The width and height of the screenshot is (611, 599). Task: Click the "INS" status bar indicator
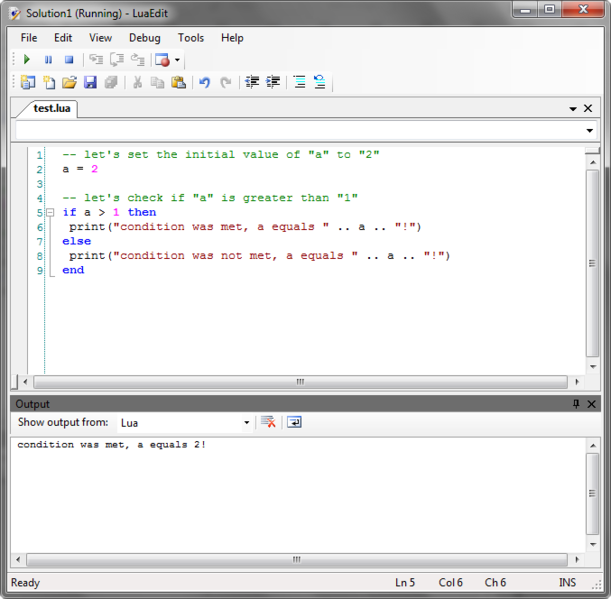coord(567,582)
